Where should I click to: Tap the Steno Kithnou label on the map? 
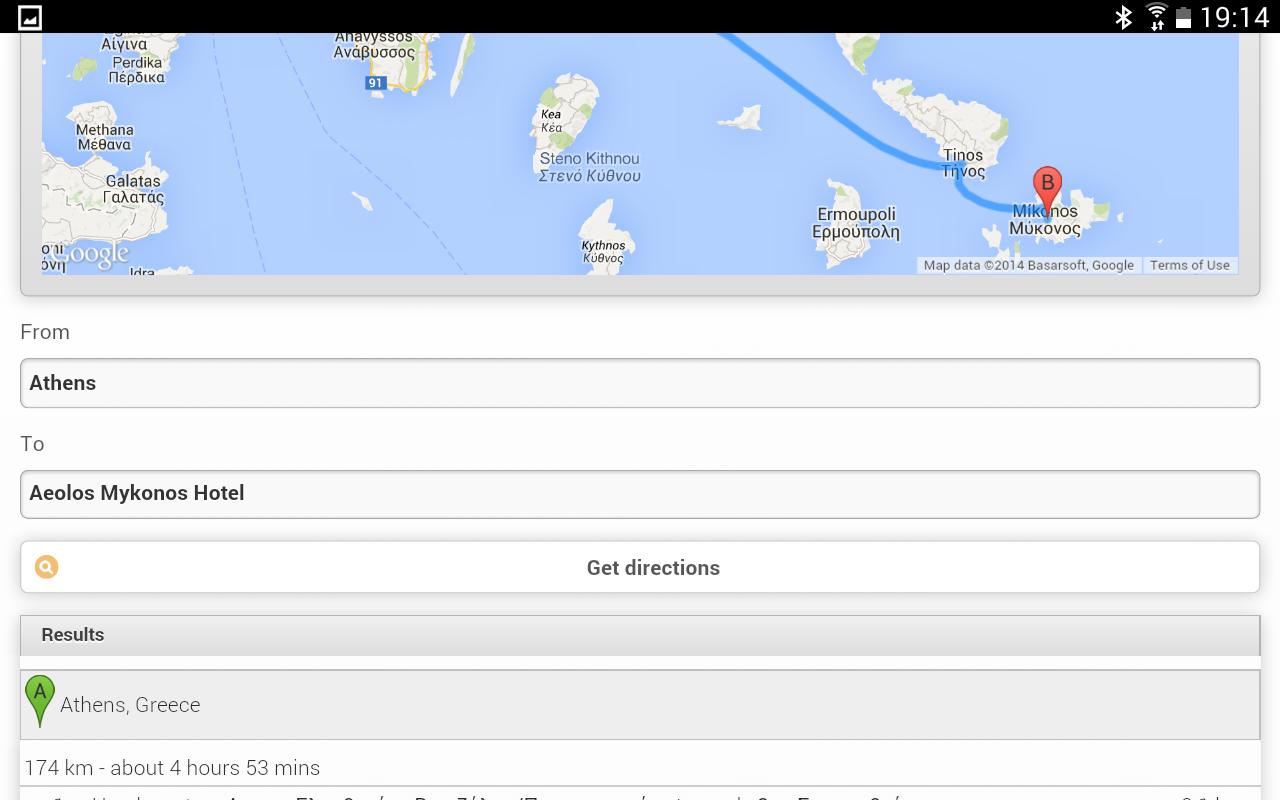(x=589, y=167)
